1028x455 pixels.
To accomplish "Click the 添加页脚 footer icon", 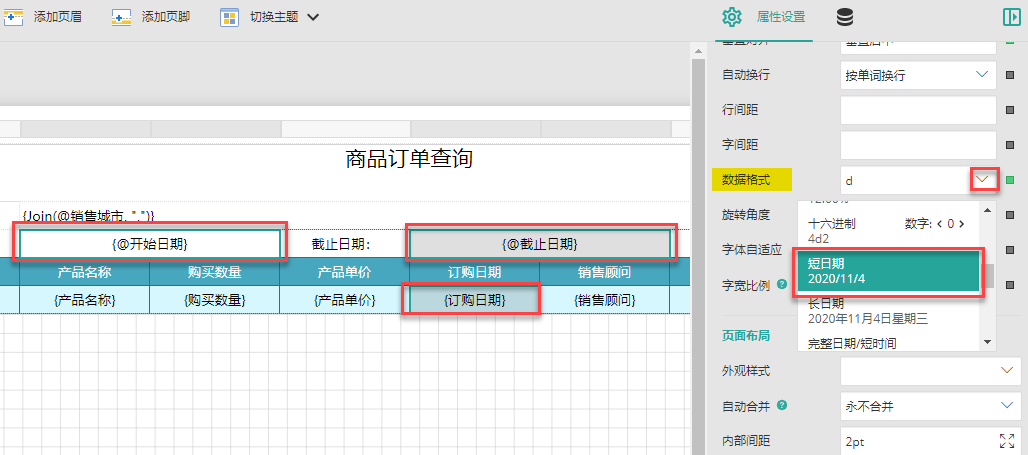I will click(x=121, y=16).
